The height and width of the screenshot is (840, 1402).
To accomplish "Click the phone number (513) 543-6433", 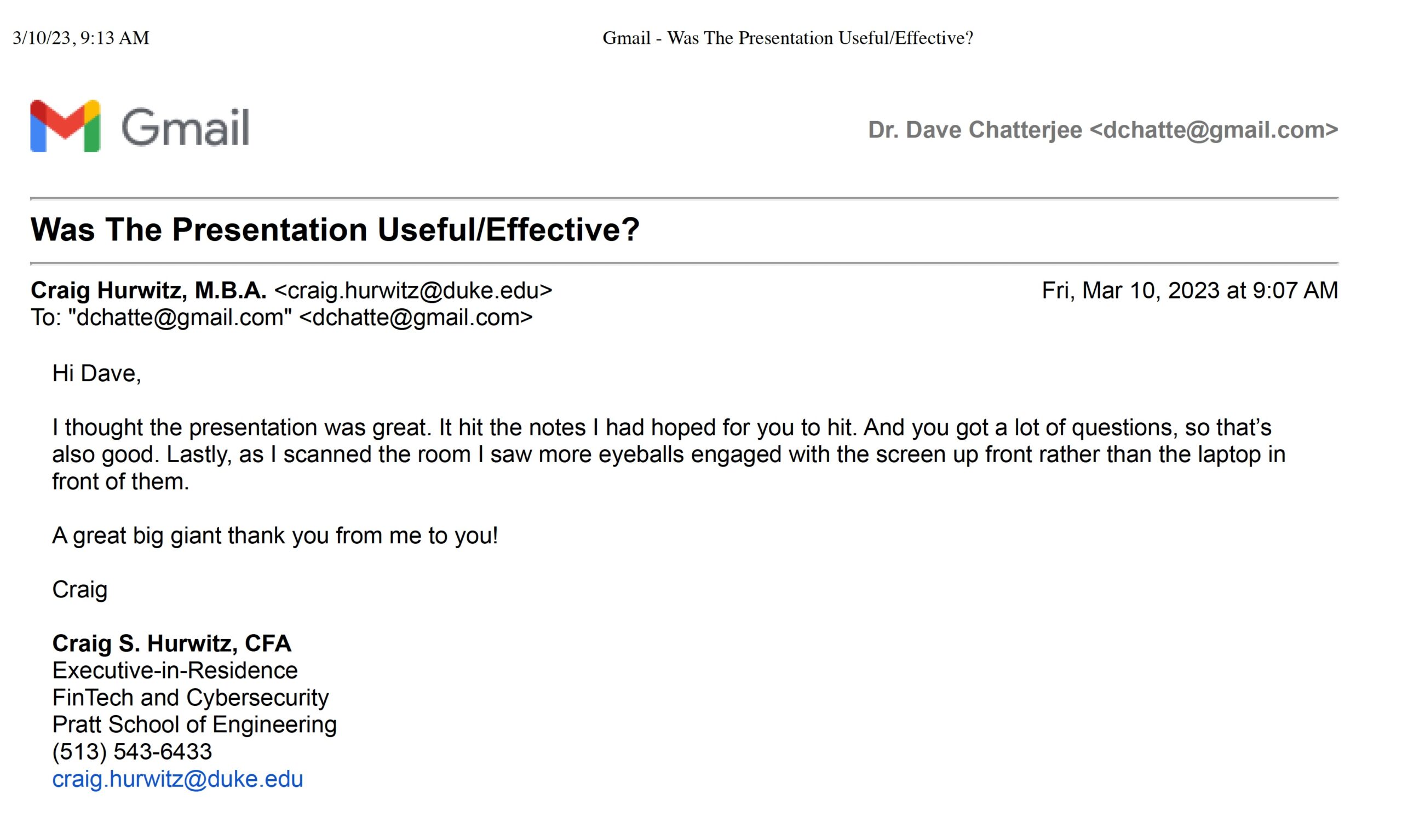I will [132, 752].
